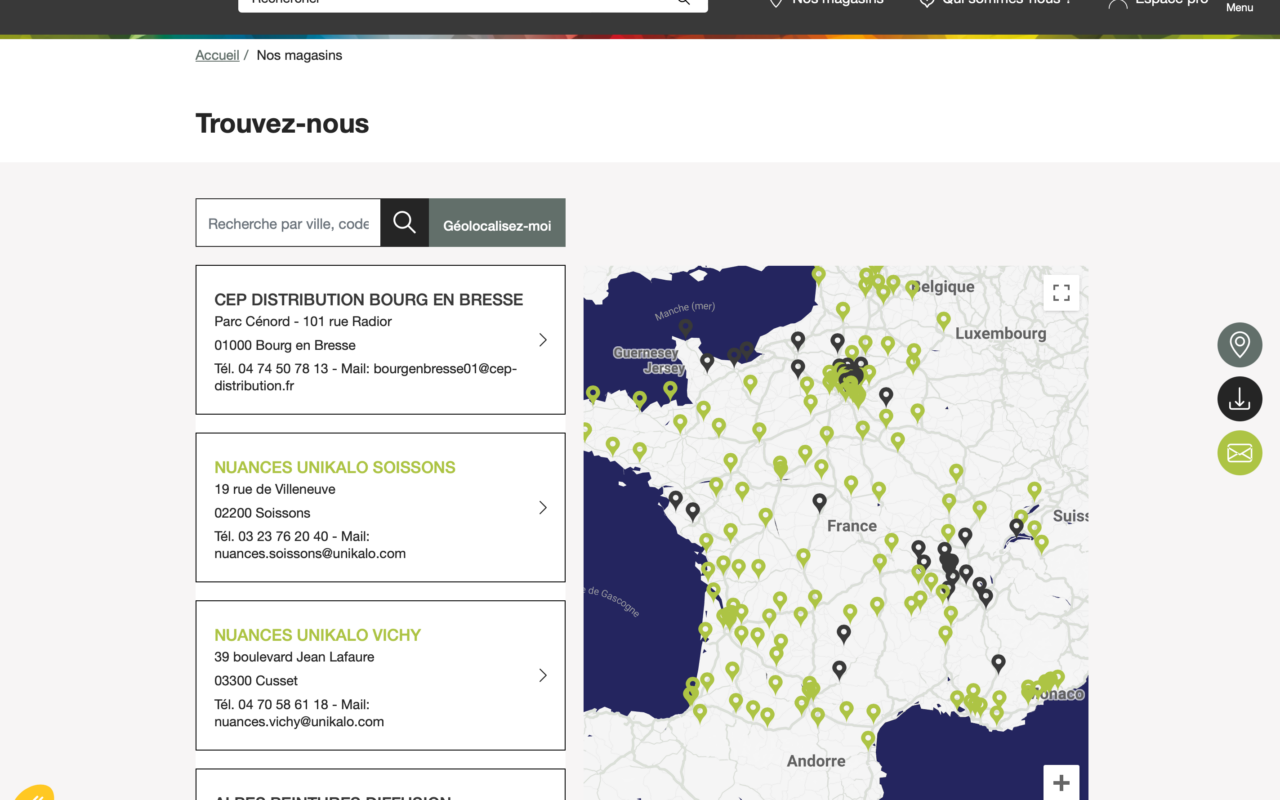Open the map in fullscreen mode

(x=1061, y=293)
